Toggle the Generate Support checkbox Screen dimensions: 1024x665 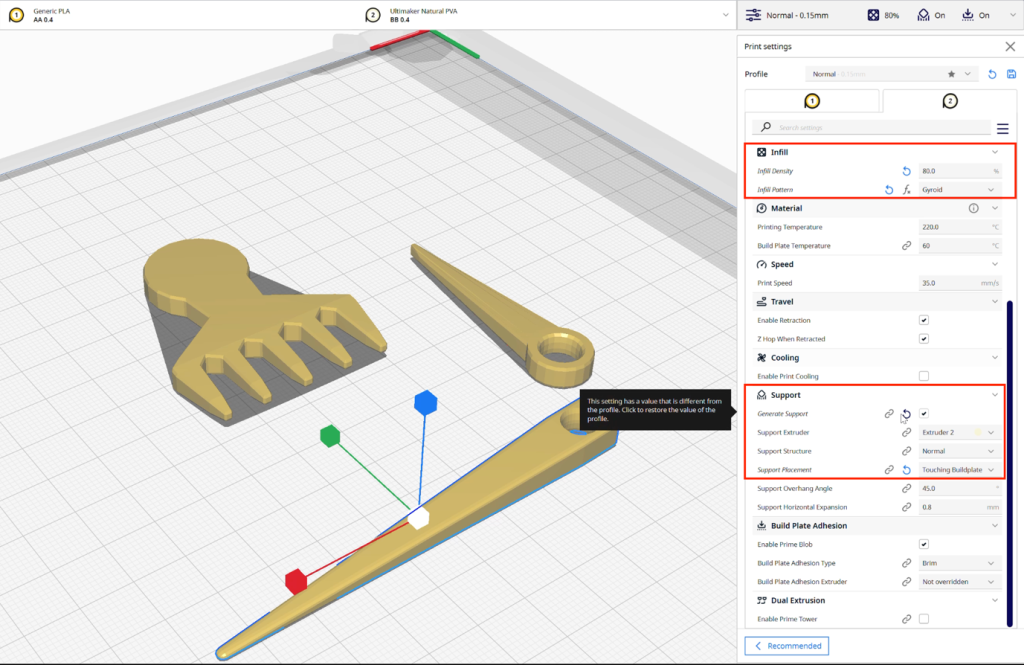click(x=923, y=414)
